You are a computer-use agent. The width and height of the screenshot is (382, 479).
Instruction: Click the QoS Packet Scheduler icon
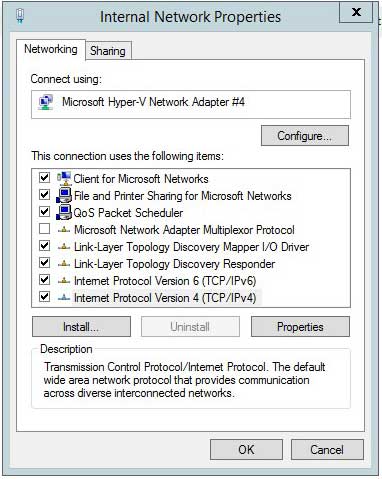(x=64, y=212)
